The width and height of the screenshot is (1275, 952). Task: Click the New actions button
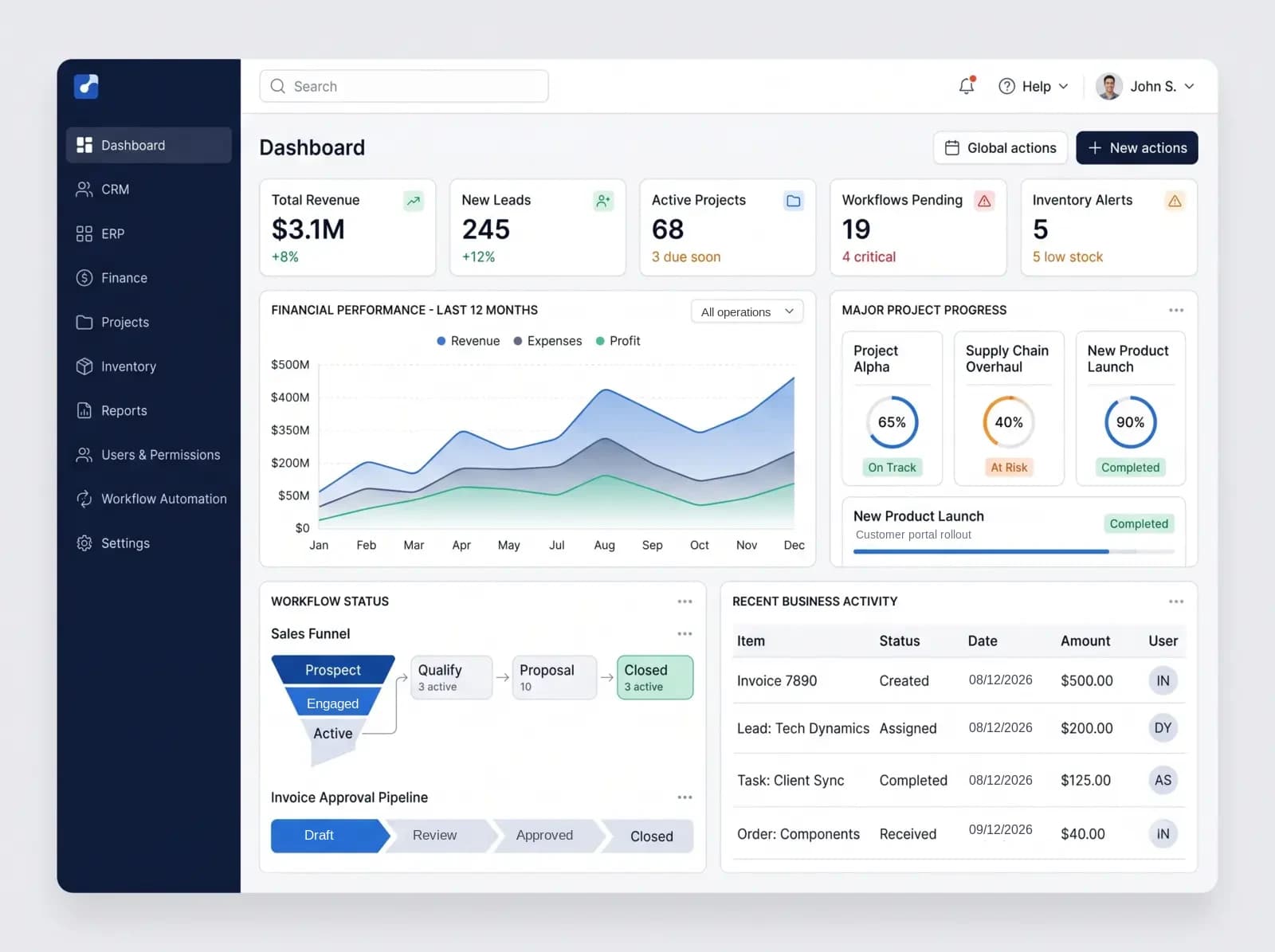(x=1137, y=148)
